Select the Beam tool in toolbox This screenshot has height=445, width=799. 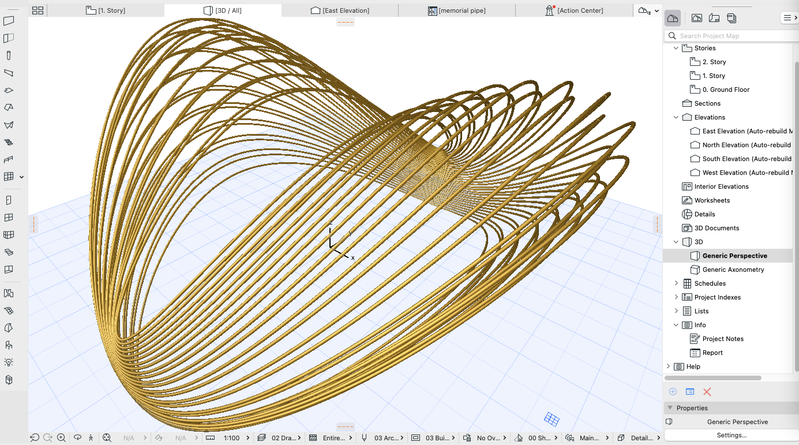[x=9, y=73]
